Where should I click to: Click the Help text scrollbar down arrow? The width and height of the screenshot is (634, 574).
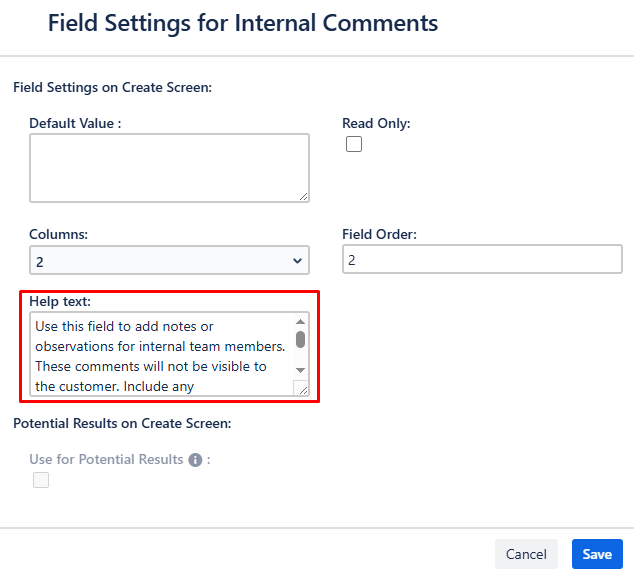[x=300, y=370]
